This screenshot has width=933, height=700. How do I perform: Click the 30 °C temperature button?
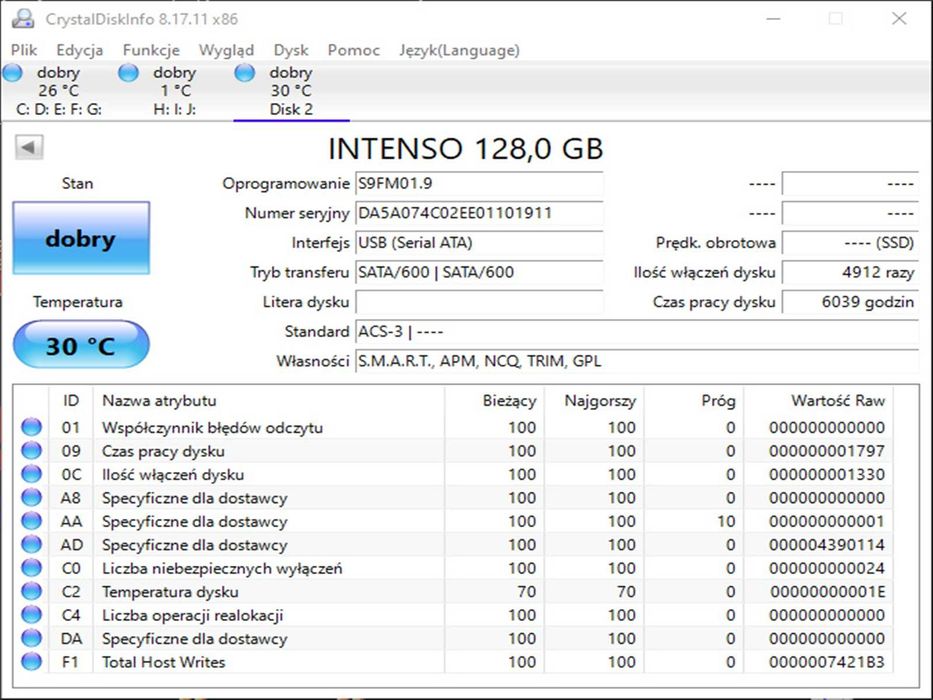[81, 345]
